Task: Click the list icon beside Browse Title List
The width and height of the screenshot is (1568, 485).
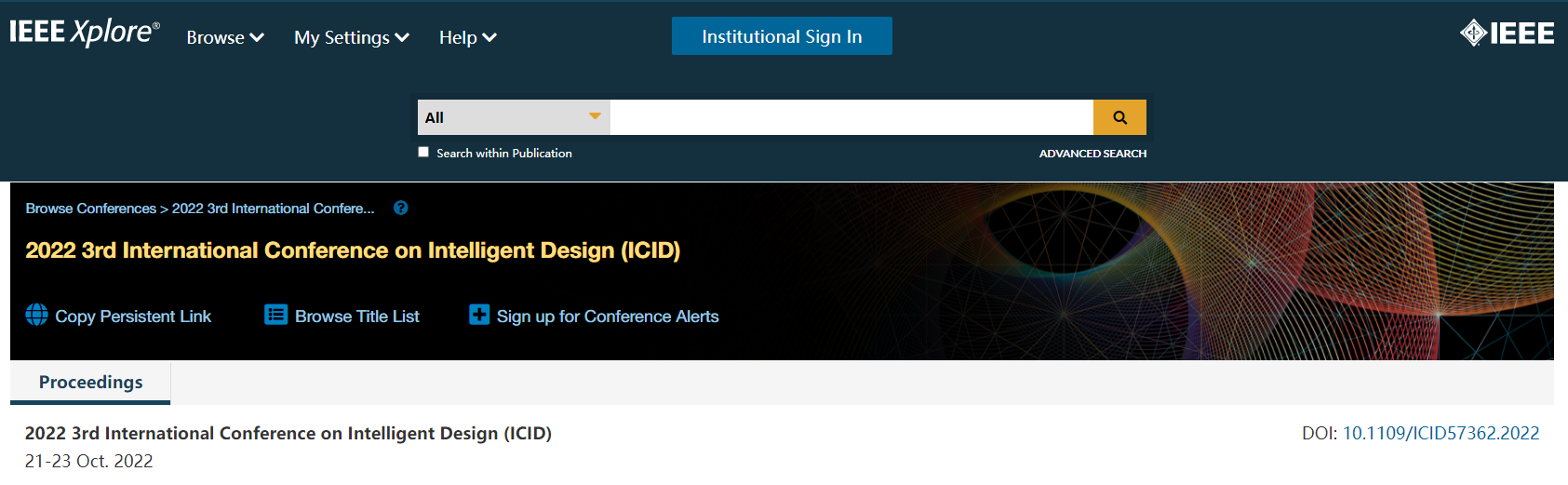Action: [x=275, y=315]
